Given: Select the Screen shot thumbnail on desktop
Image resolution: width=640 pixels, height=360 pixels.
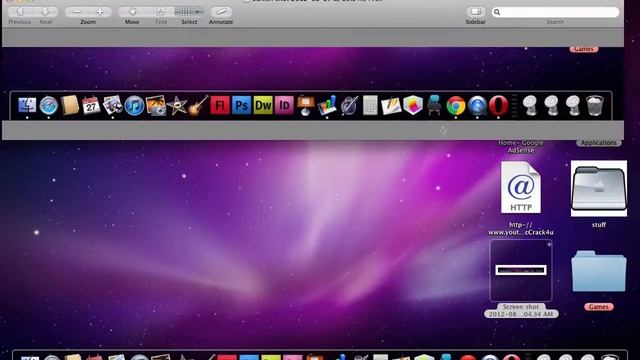Looking at the screenshot, I should coord(521,270).
